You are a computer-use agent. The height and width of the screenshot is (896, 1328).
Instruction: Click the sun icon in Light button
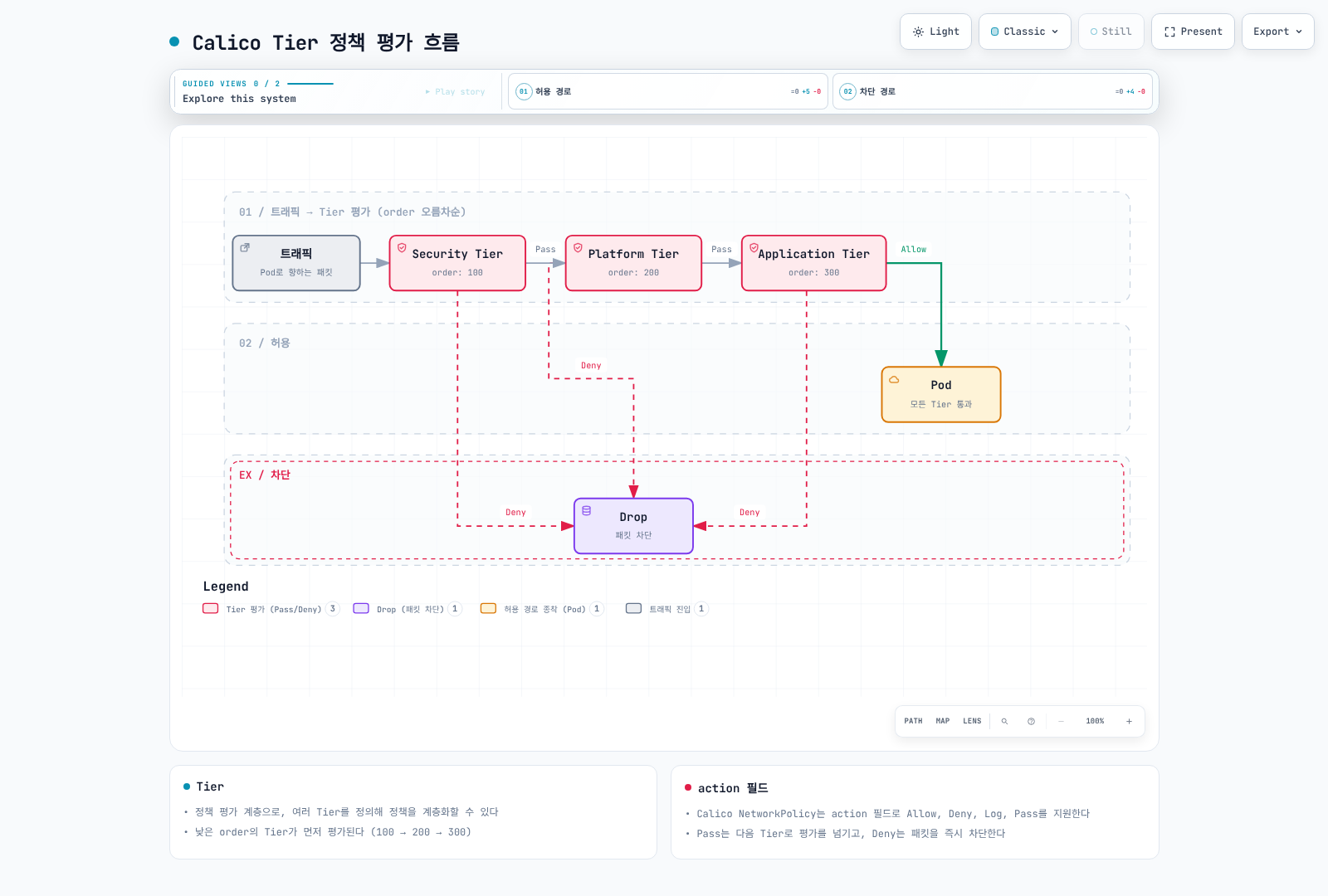coord(918,32)
